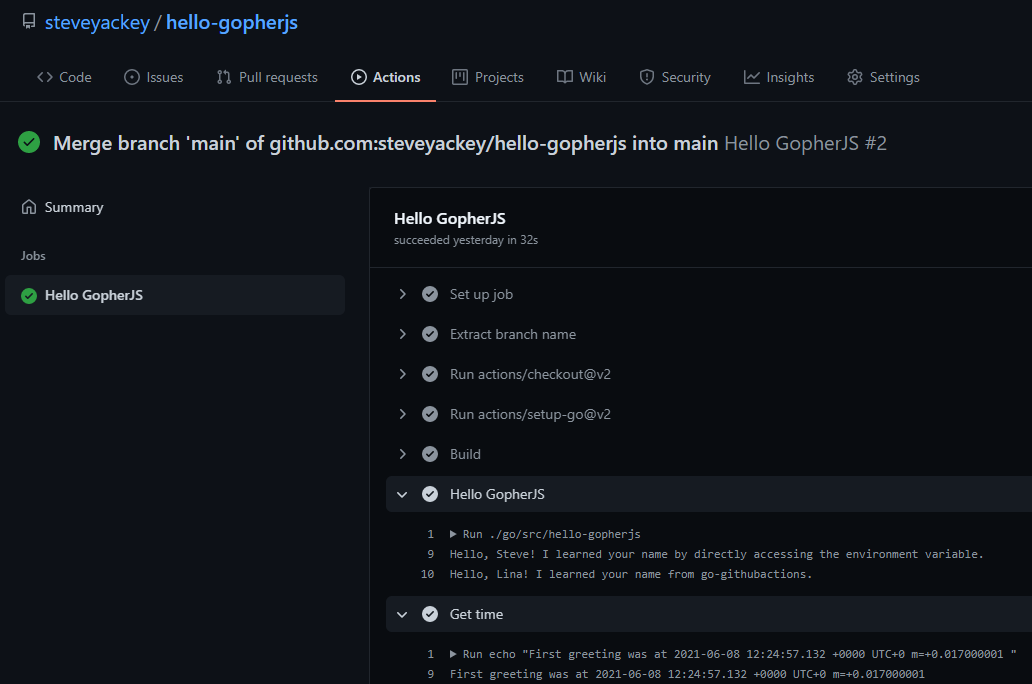Collapse the Hello GopherJS step
The image size is (1032, 684).
tap(402, 494)
